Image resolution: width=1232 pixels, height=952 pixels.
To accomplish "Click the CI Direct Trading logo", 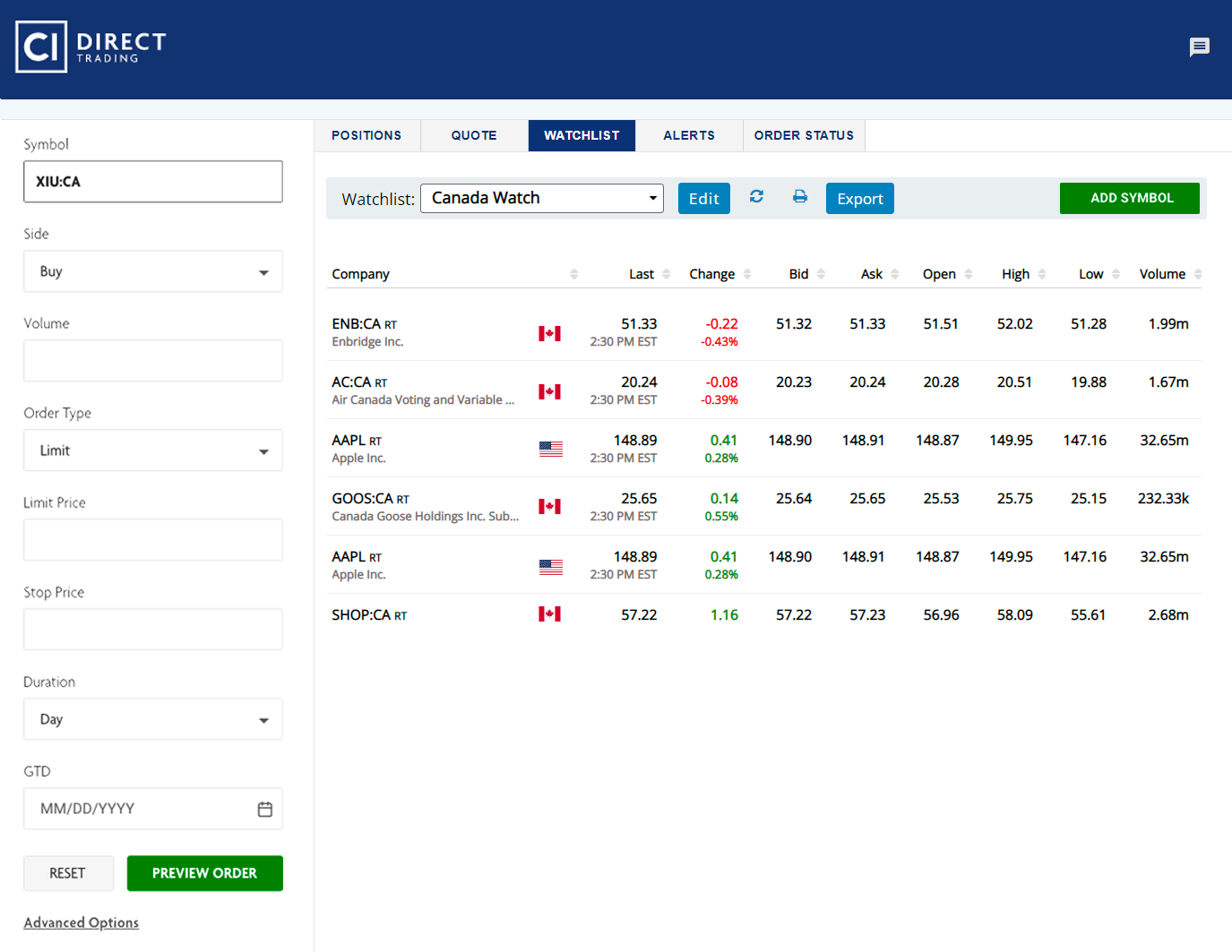I will pyautogui.click(x=90, y=47).
